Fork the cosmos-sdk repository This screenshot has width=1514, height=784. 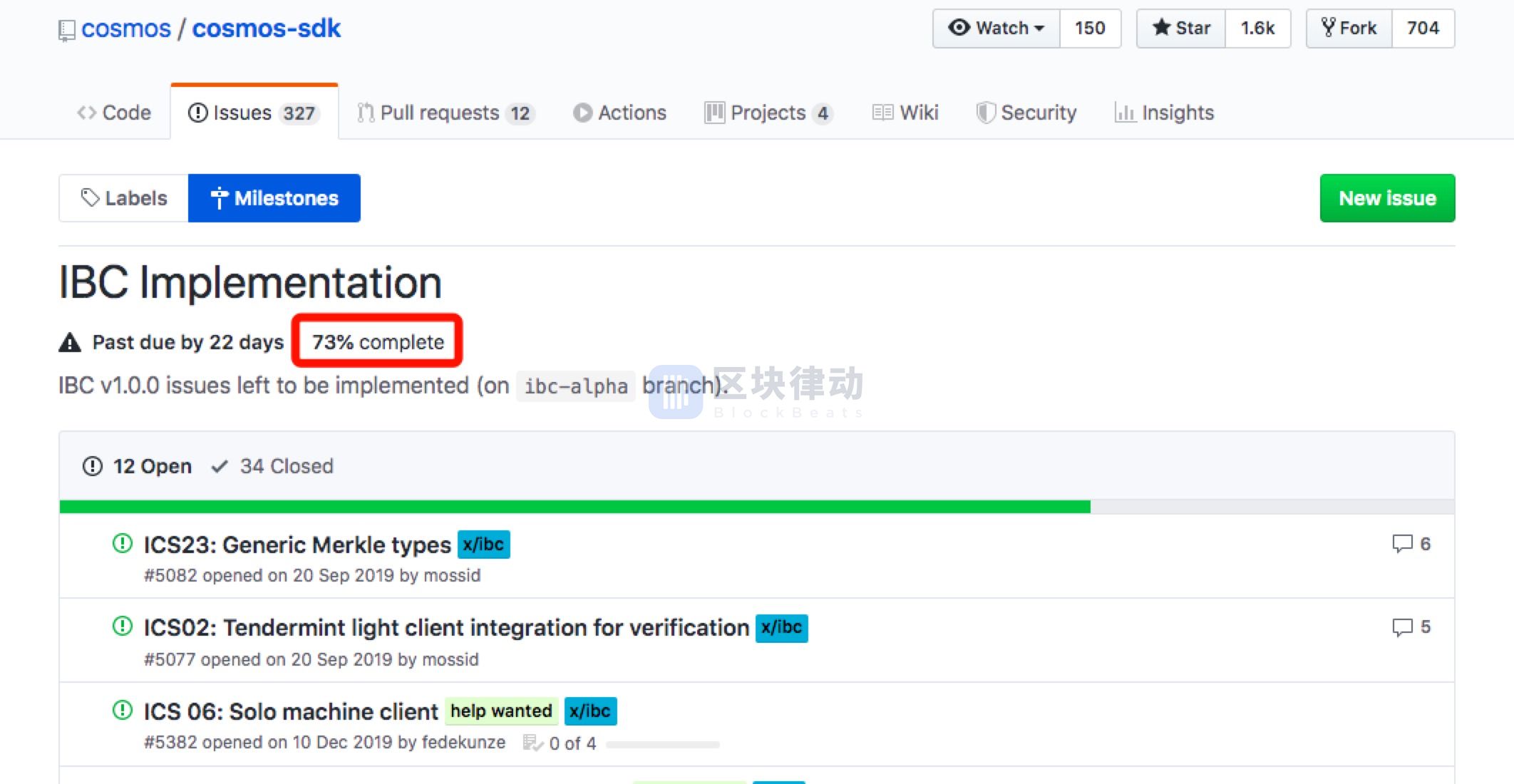tap(1349, 29)
